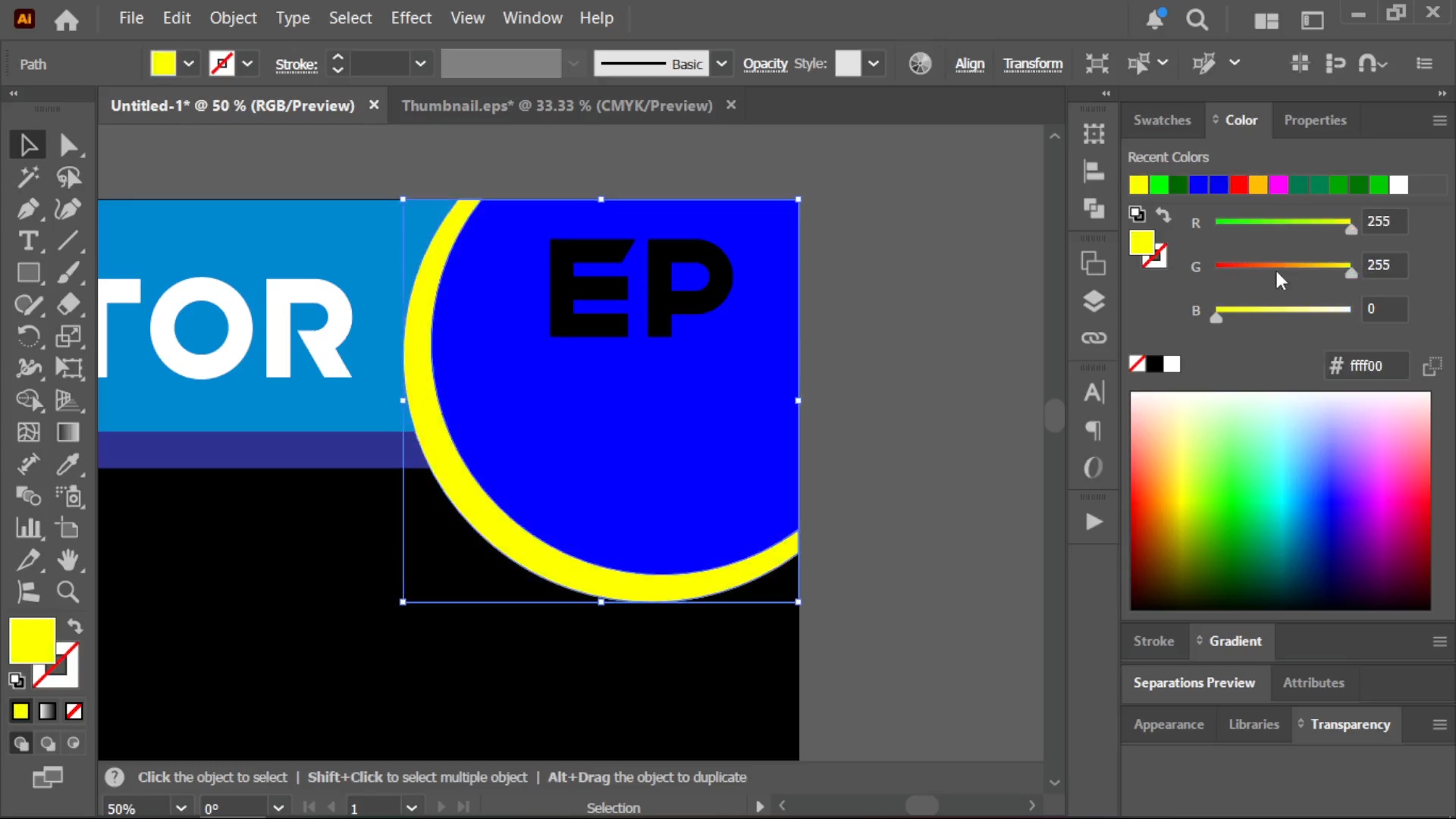
Task: Enable Draw Inside mode
Action: pyautogui.click(x=74, y=744)
